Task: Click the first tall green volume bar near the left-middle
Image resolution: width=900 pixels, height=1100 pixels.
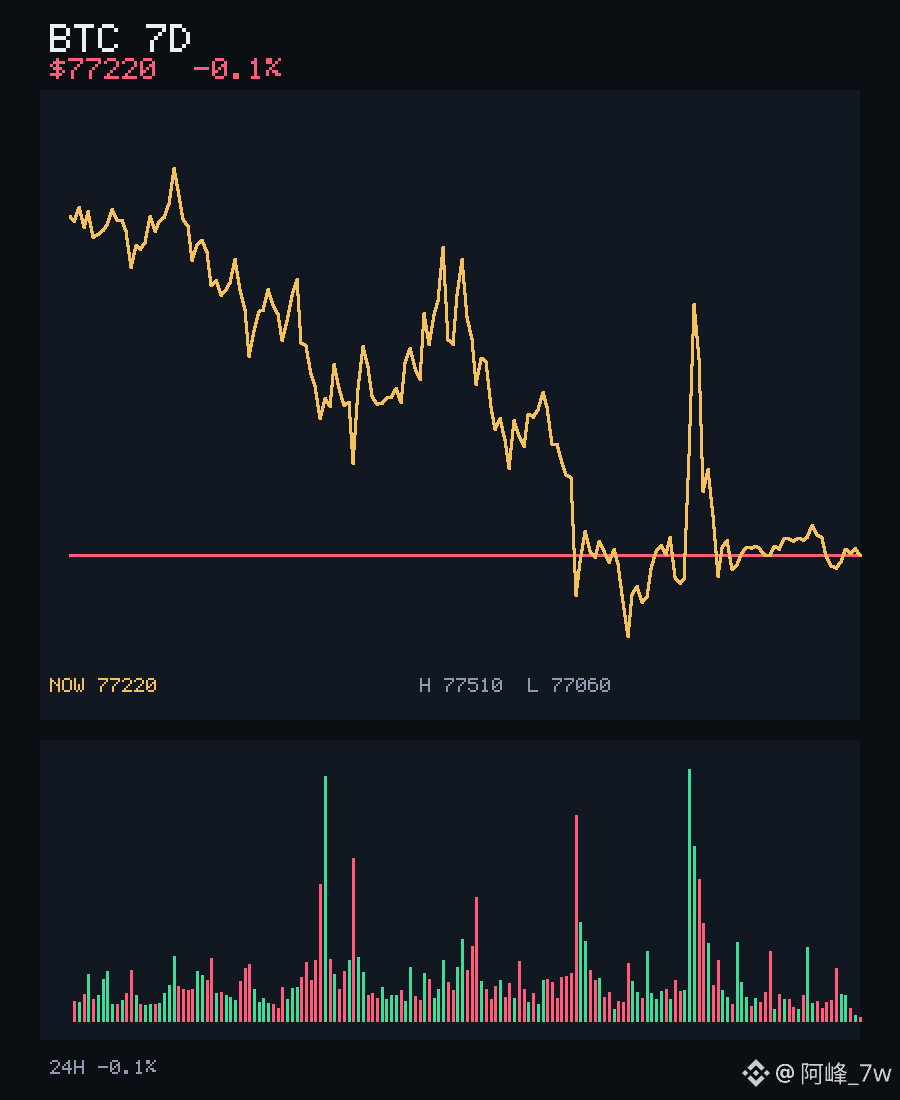Action: [325, 899]
